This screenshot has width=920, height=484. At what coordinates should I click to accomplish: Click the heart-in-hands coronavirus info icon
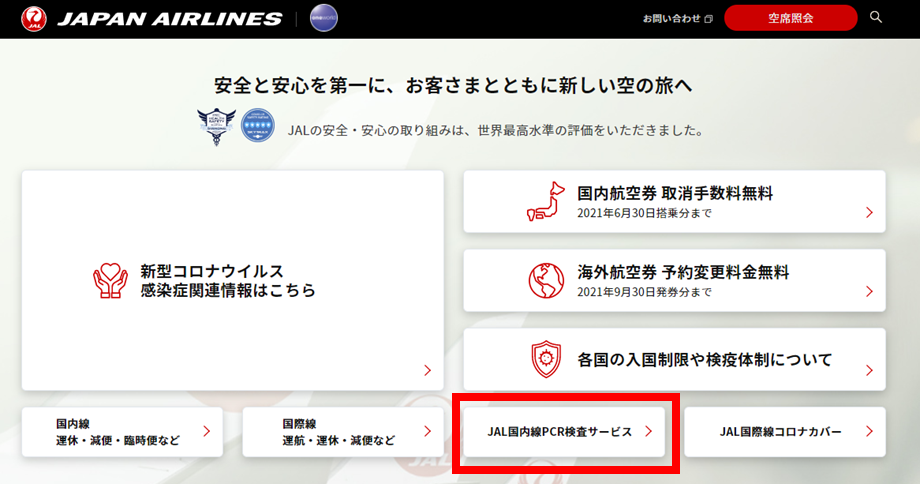(110, 280)
